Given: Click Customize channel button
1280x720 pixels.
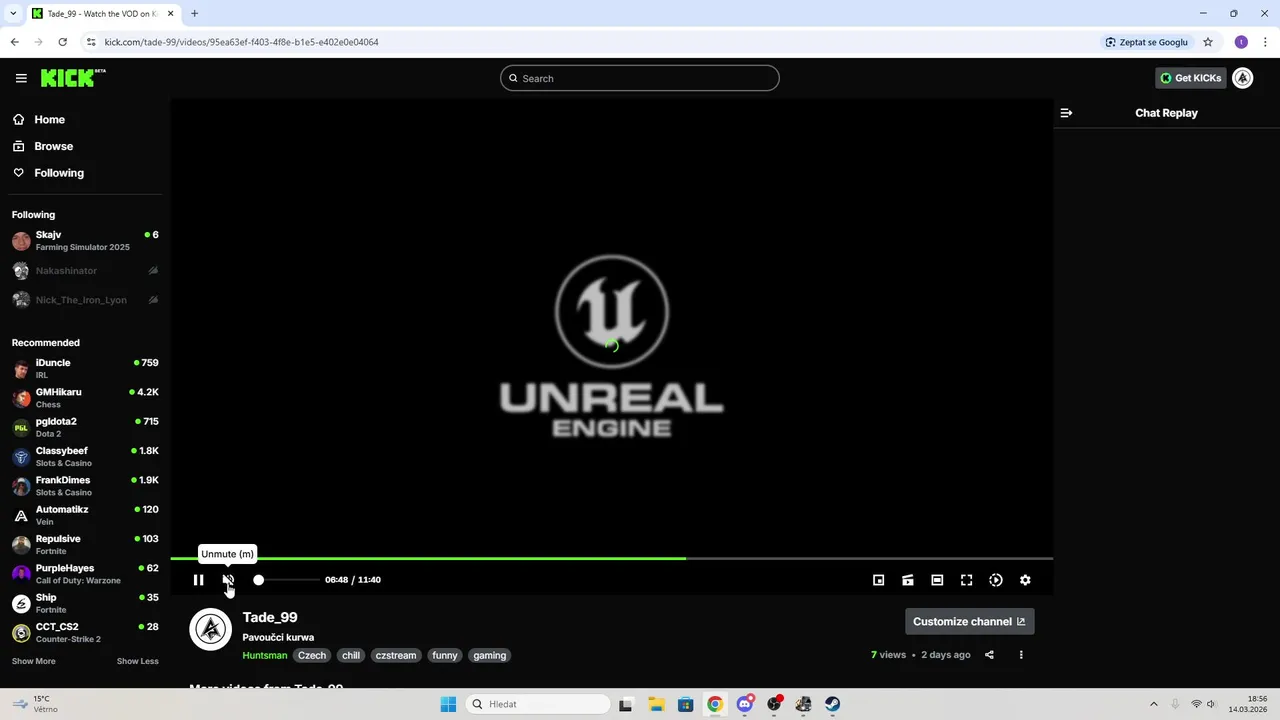Looking at the screenshot, I should (x=970, y=621).
